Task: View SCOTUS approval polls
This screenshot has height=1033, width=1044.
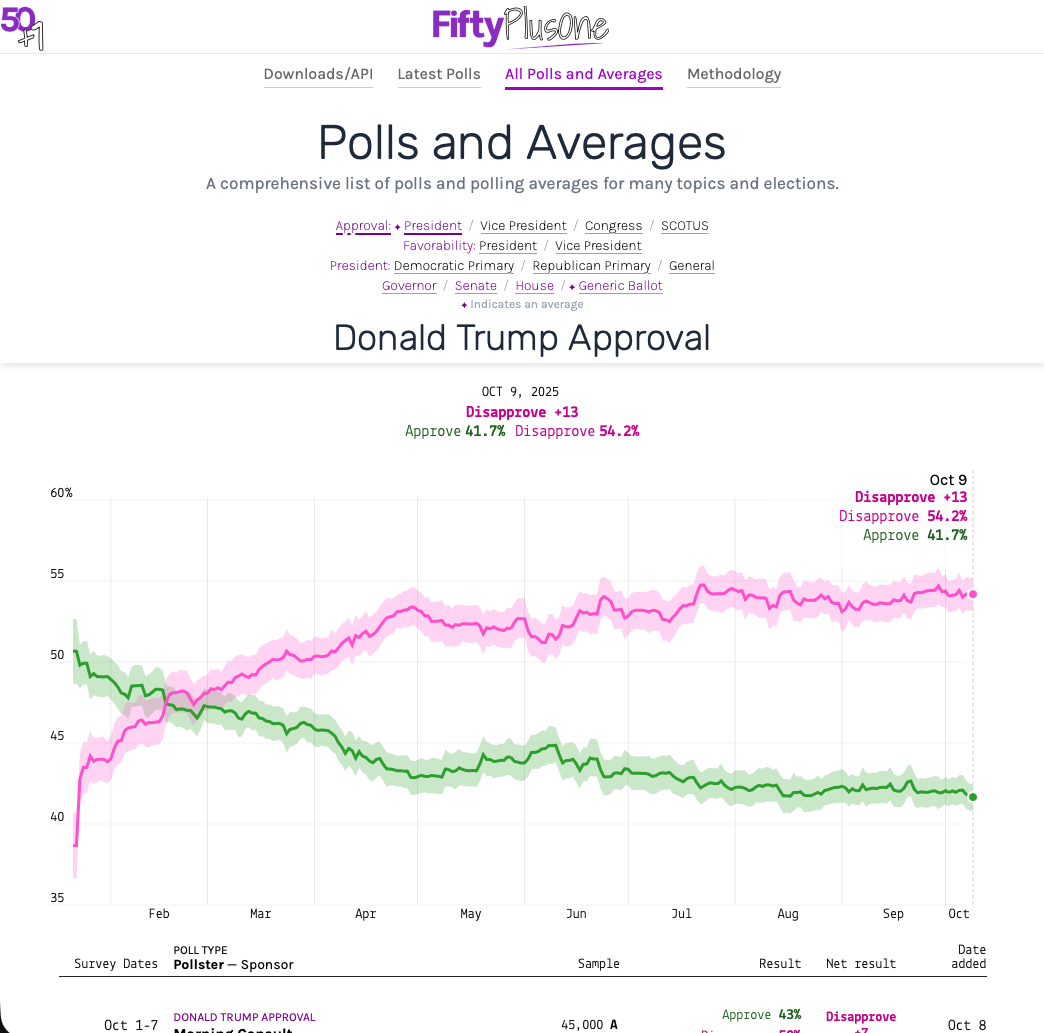Action: (684, 226)
